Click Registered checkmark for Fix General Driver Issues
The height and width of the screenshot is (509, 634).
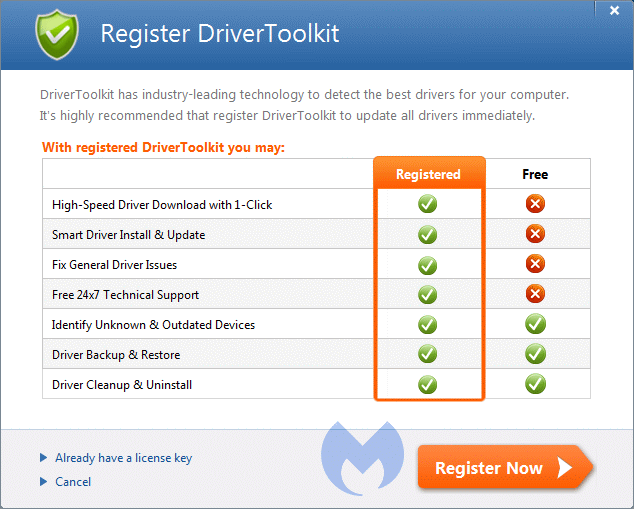click(x=428, y=265)
